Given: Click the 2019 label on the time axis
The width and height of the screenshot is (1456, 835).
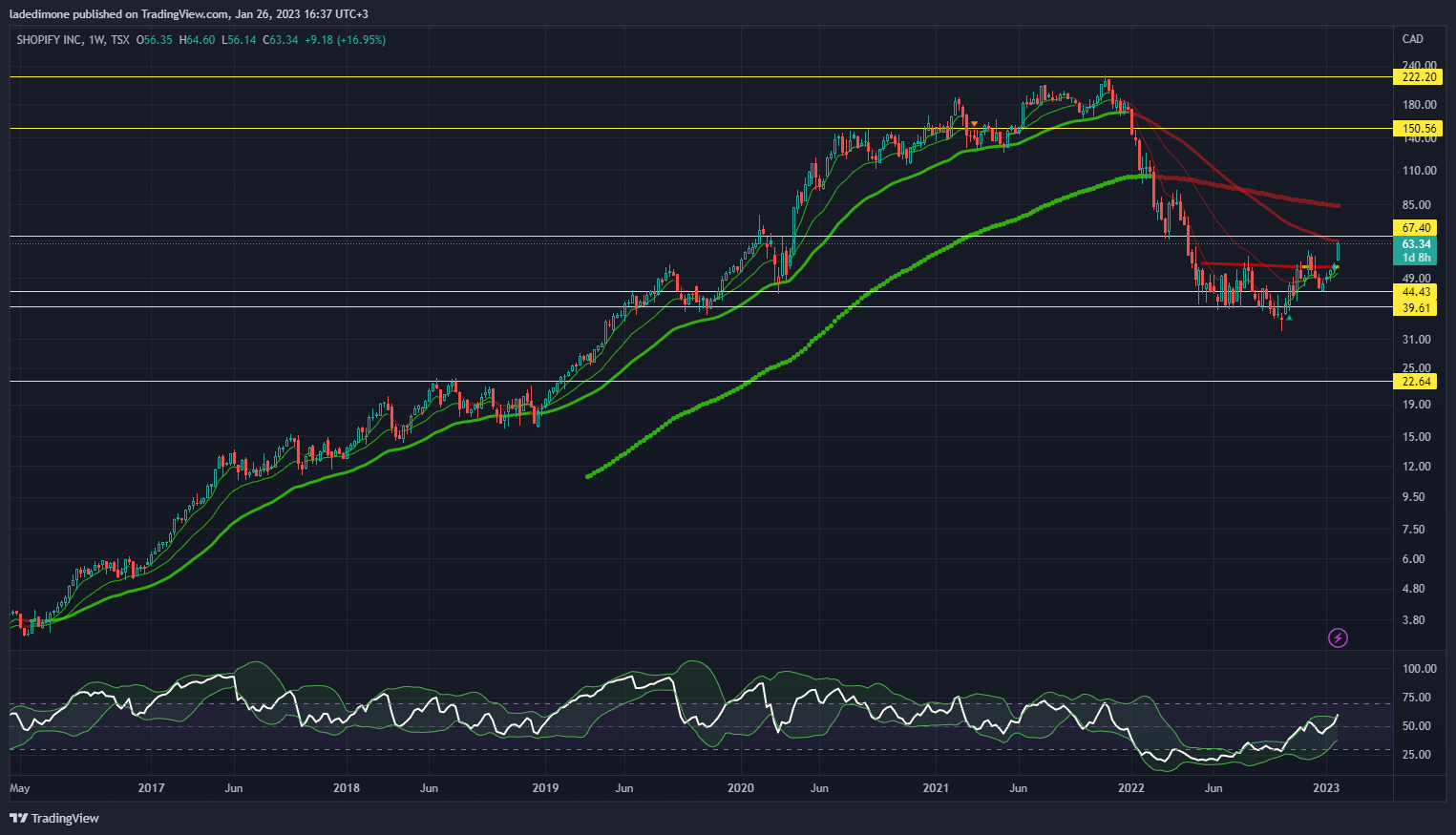Looking at the screenshot, I should click(544, 788).
